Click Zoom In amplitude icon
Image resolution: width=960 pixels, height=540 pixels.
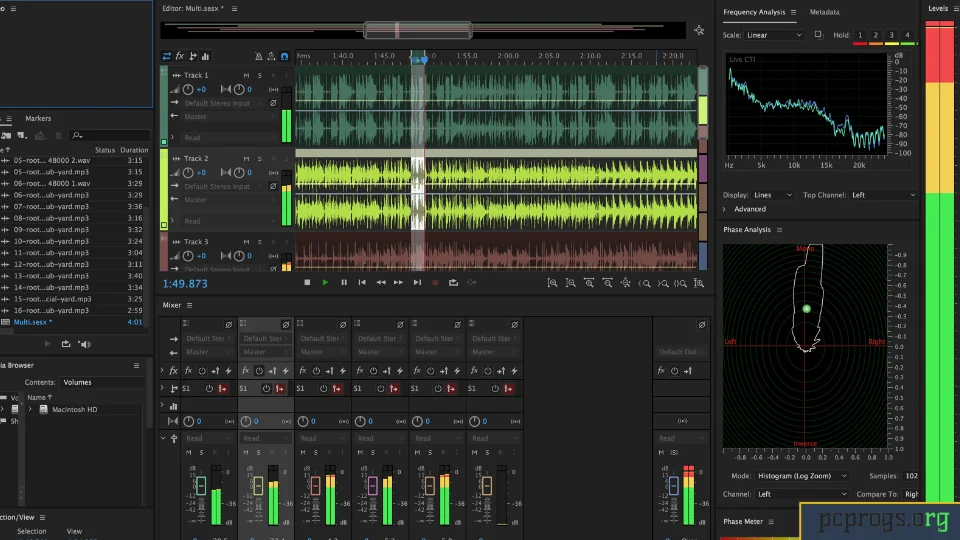(552, 283)
